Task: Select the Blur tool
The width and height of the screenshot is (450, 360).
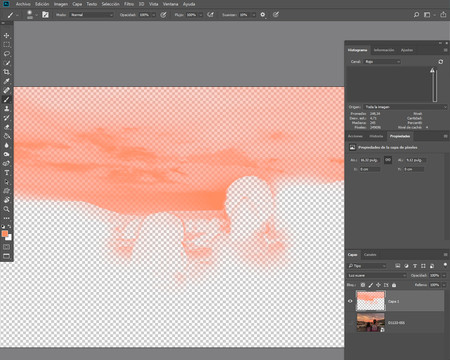Action: [6, 145]
